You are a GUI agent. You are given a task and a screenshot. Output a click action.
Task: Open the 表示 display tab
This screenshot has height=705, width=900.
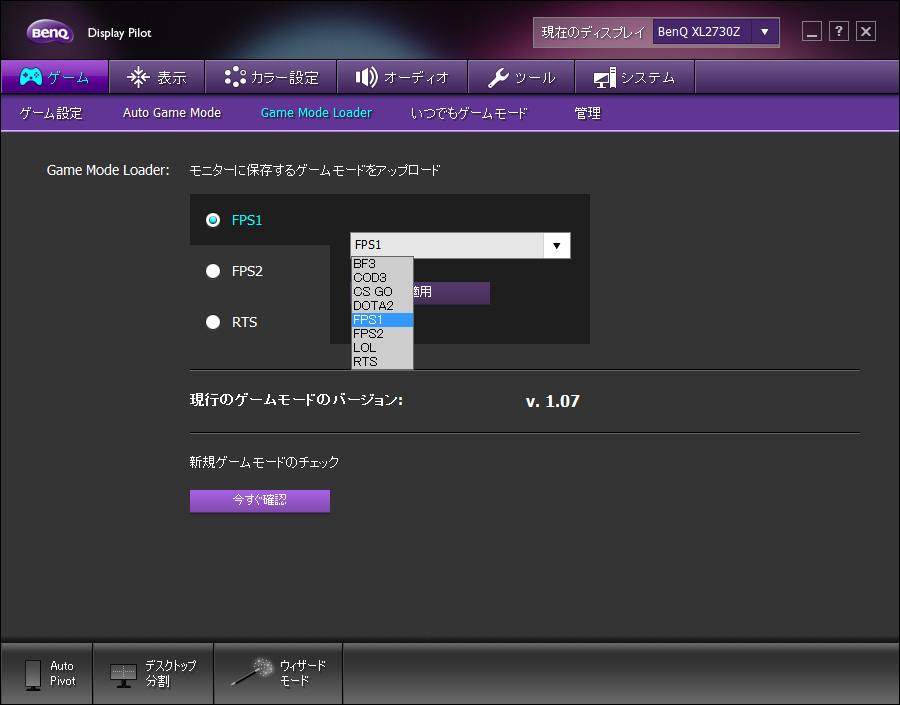point(156,77)
